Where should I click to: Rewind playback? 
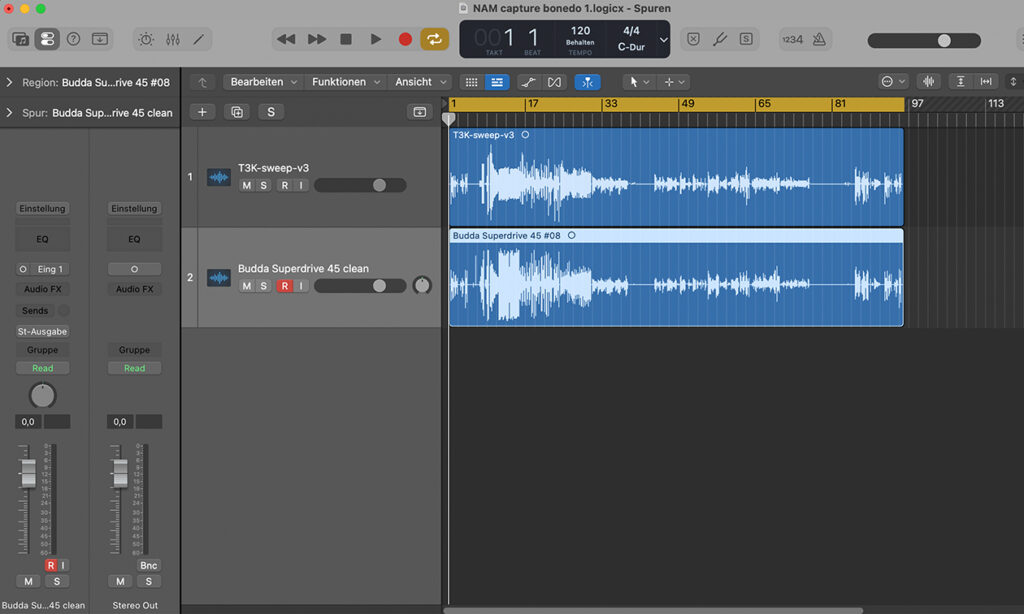click(286, 39)
